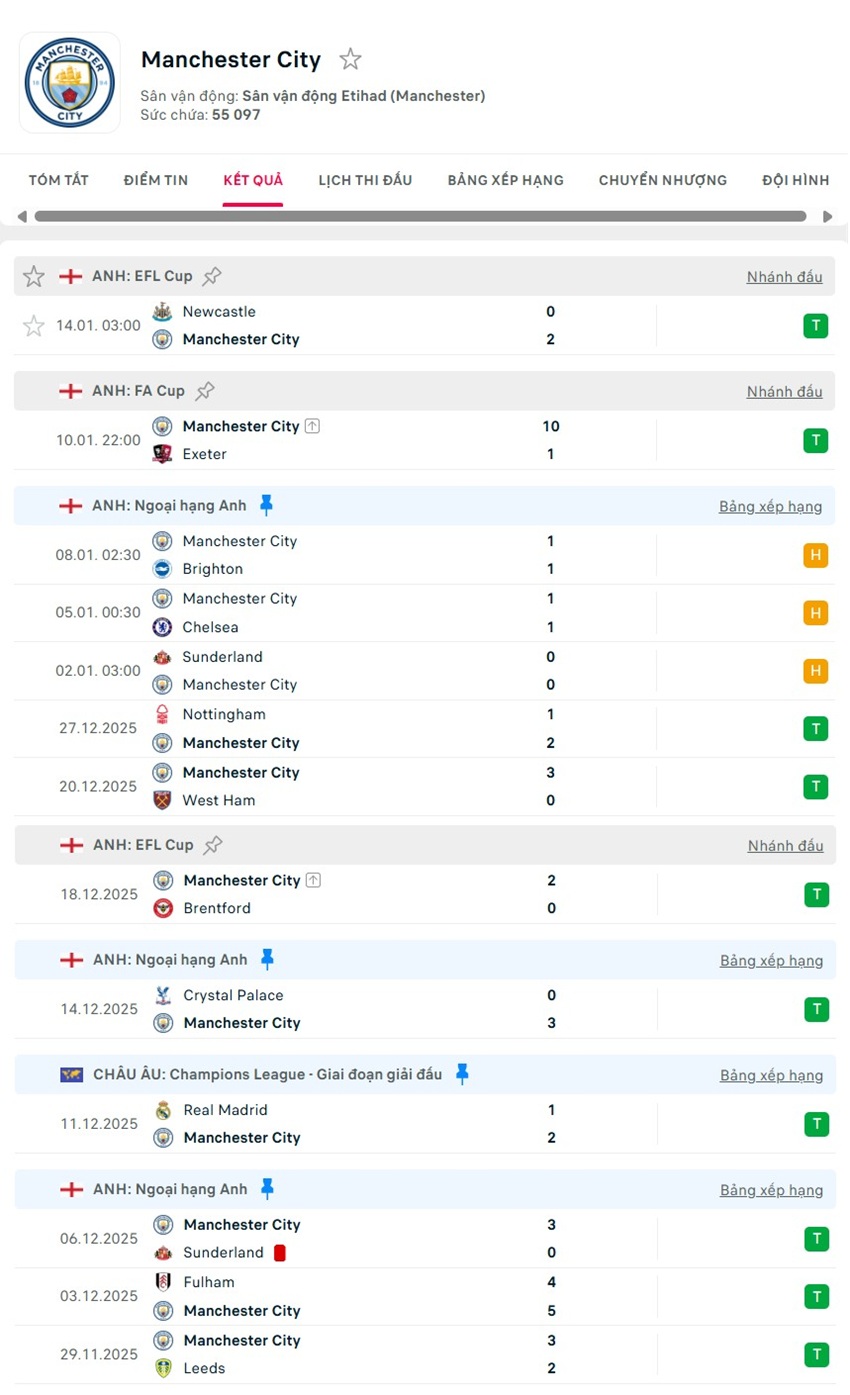Image resolution: width=850 pixels, height=1395 pixels.
Task: Star the Newcastle vs Manchester City match
Action: point(33,325)
